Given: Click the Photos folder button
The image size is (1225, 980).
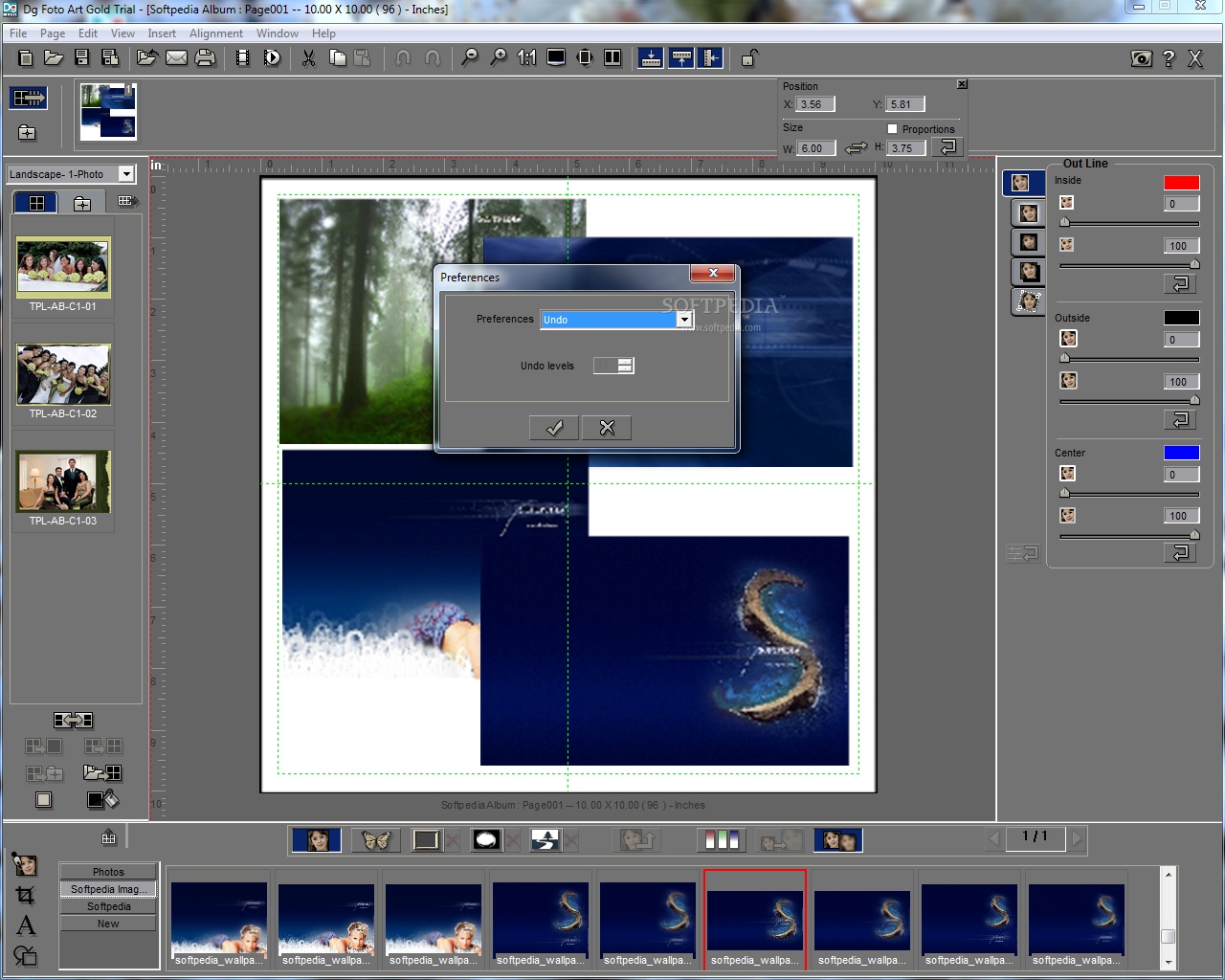Looking at the screenshot, I should click(x=108, y=872).
